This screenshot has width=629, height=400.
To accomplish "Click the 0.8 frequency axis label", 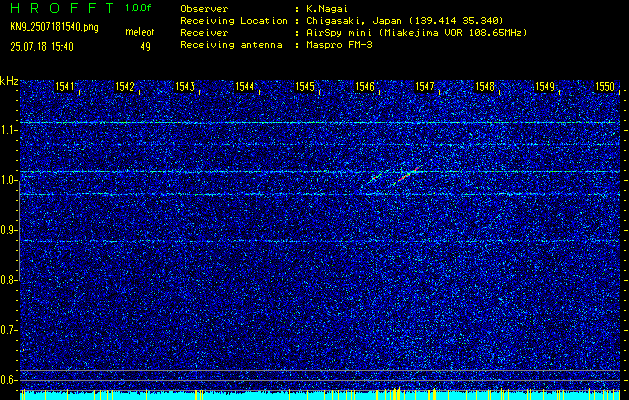I will coord(9,280).
